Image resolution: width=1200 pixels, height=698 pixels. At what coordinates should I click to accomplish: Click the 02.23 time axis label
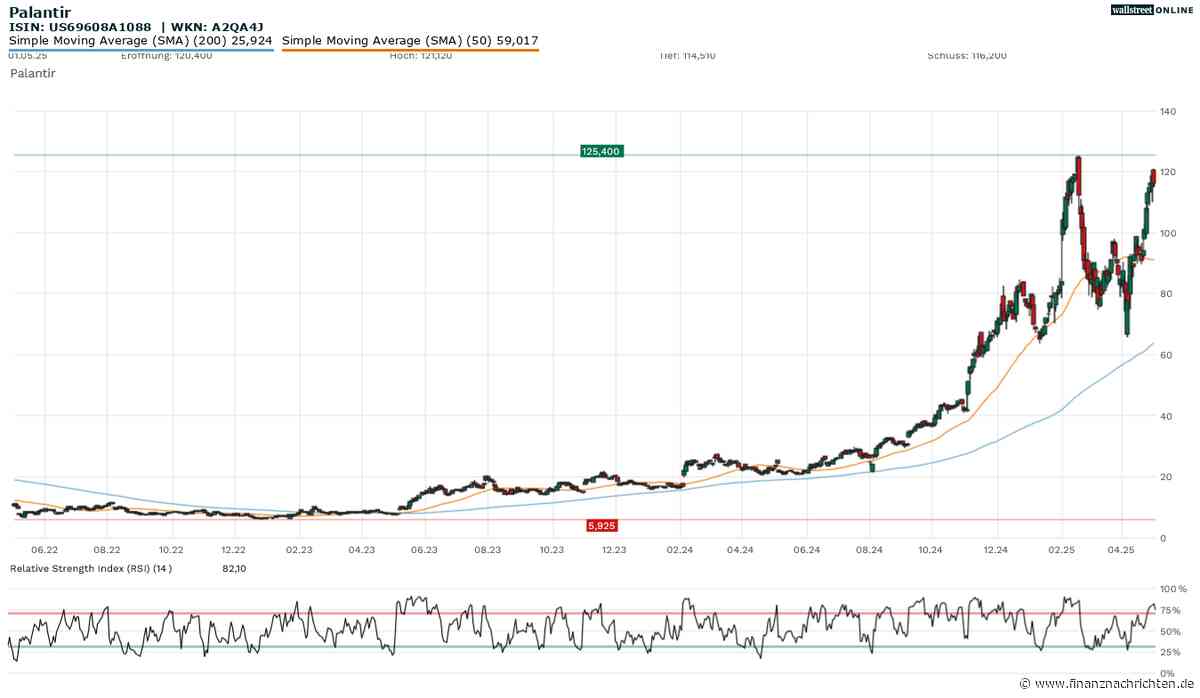[298, 549]
